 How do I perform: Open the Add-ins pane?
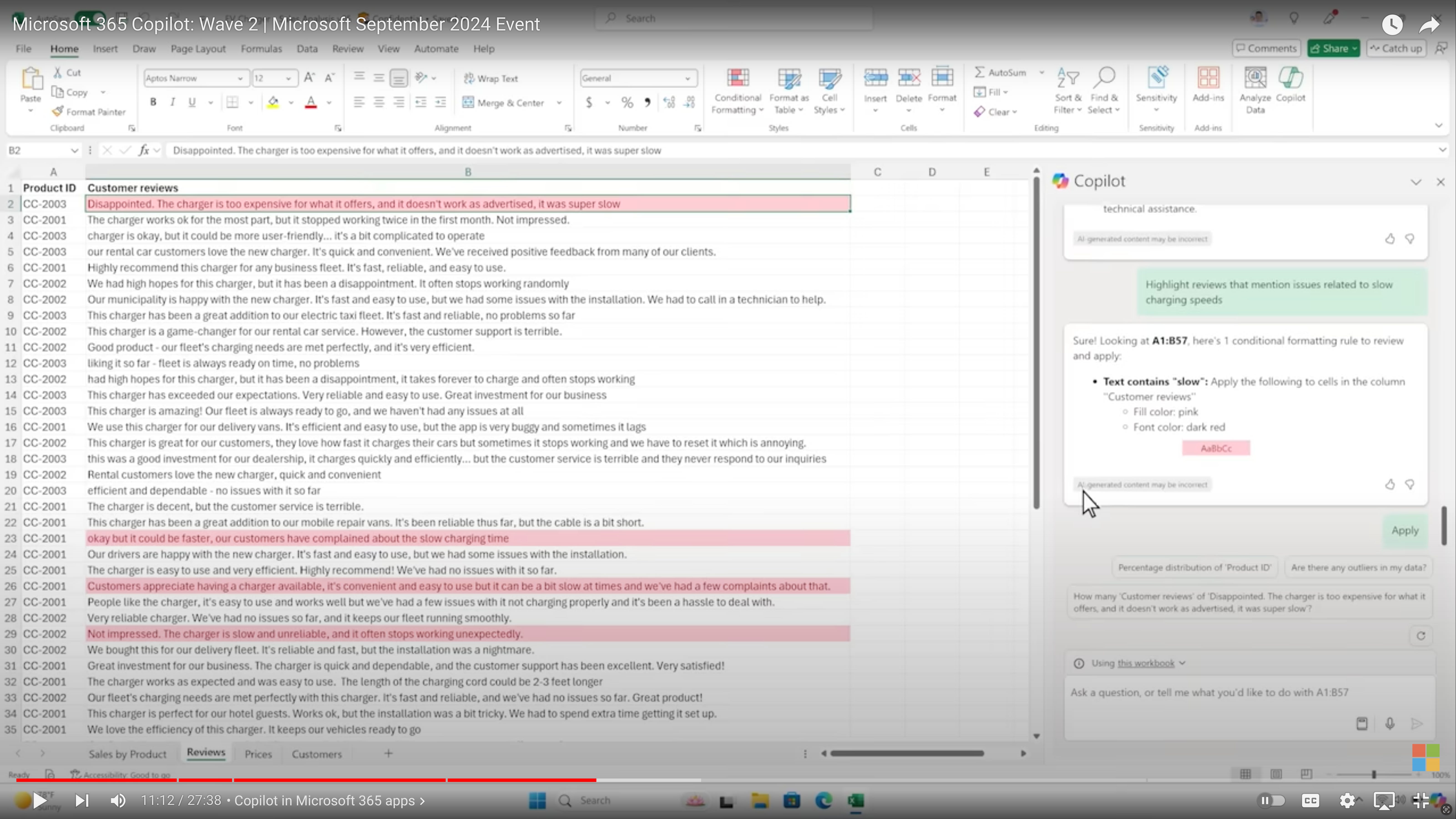1208,85
